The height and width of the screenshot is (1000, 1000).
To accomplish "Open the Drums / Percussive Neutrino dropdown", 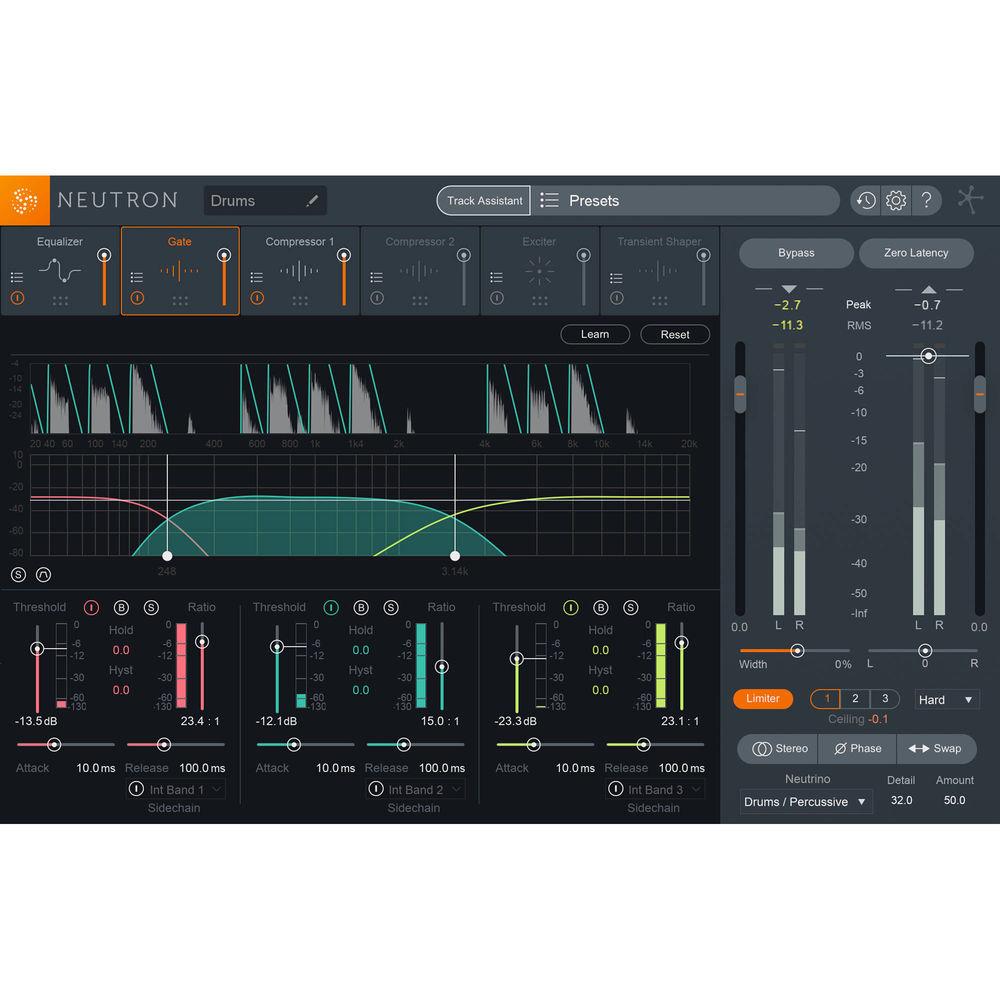I will tap(805, 801).
